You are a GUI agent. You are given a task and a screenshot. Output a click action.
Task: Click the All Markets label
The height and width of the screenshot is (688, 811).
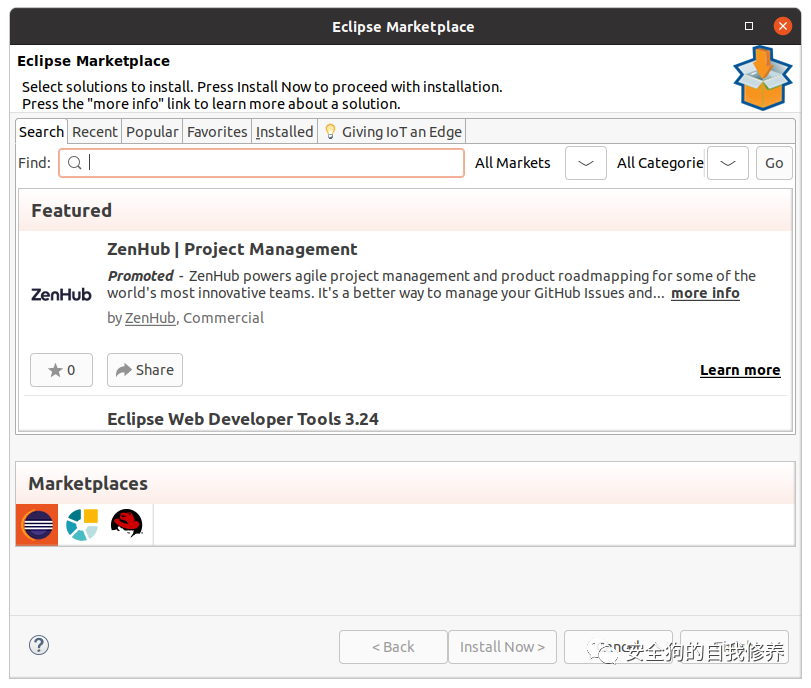(x=513, y=163)
